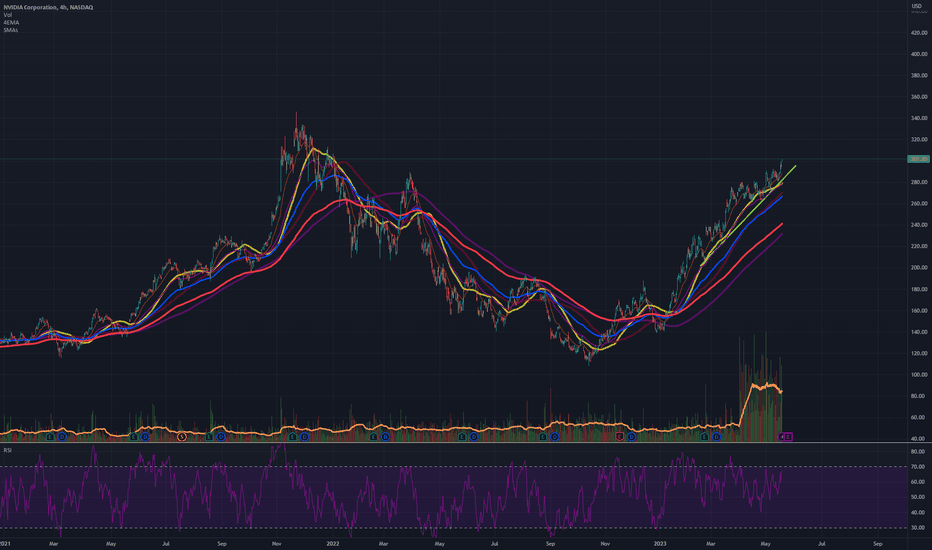932x550 pixels.
Task: Click the NVIDIA Corporation symbol title
Action: (30, 7)
